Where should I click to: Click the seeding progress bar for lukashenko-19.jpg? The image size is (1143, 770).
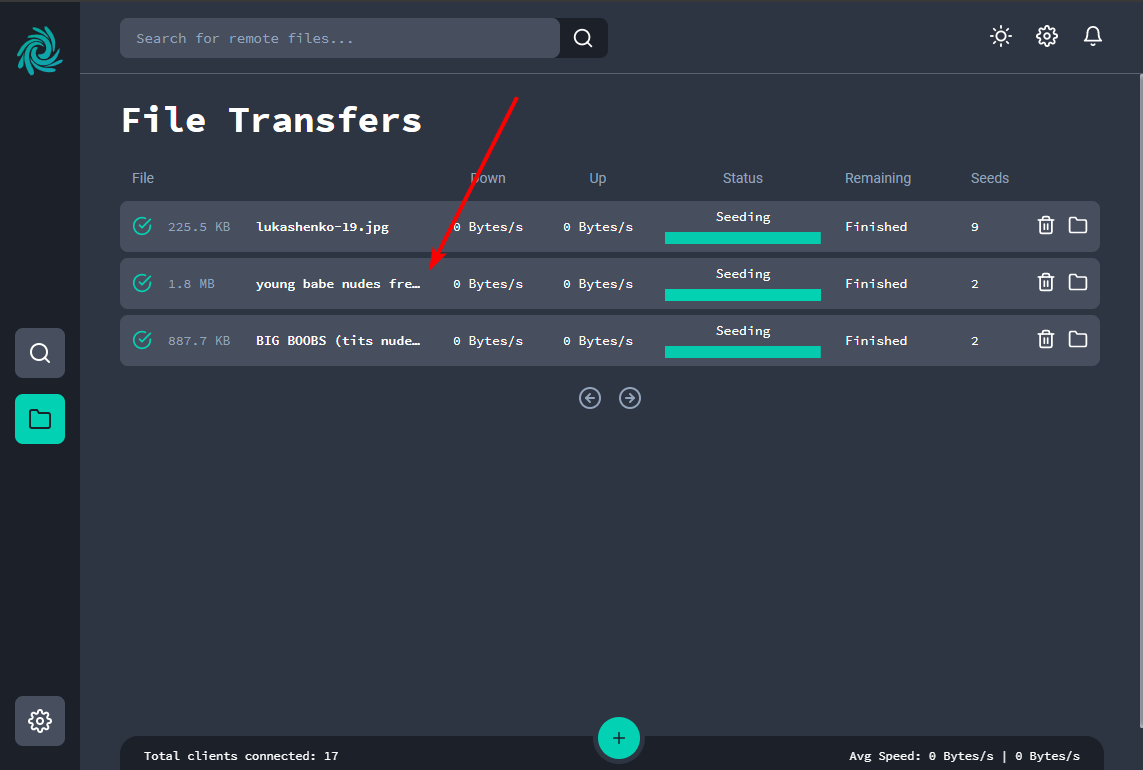coord(742,238)
